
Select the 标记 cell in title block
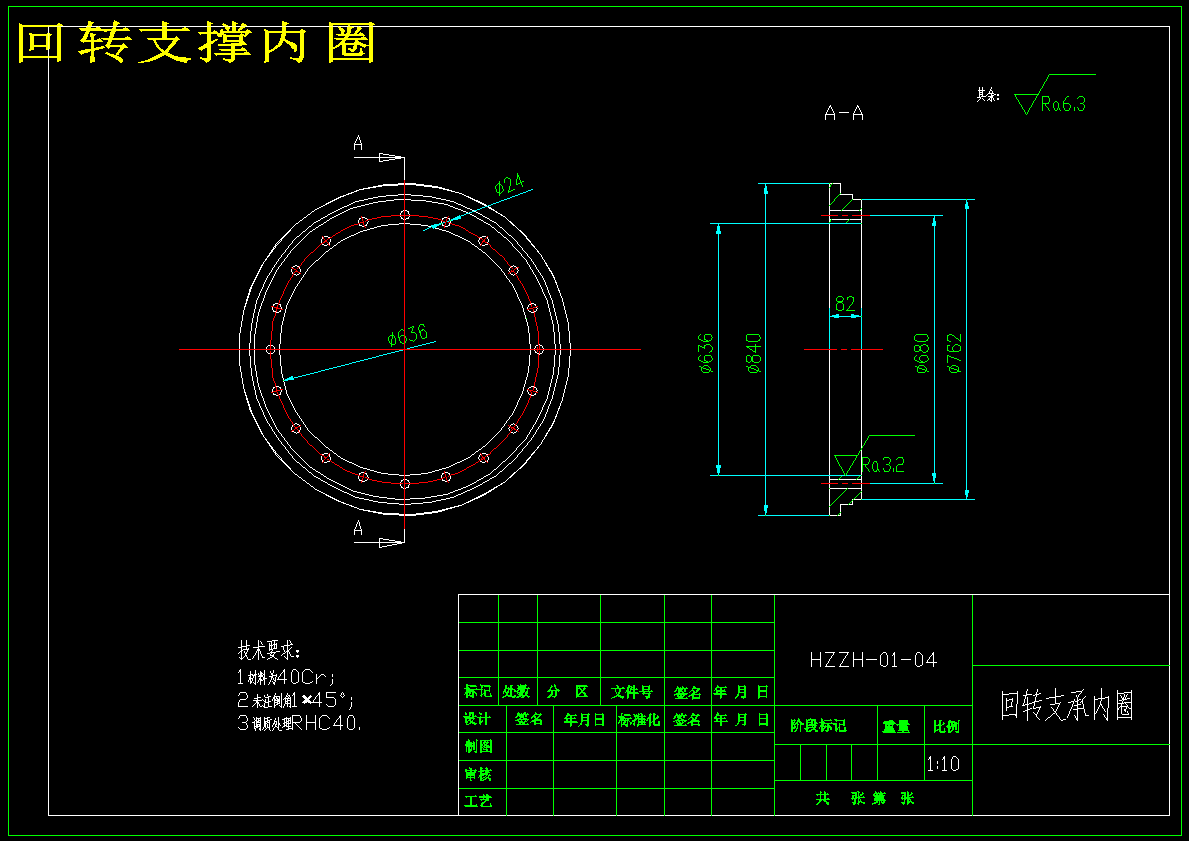478,692
